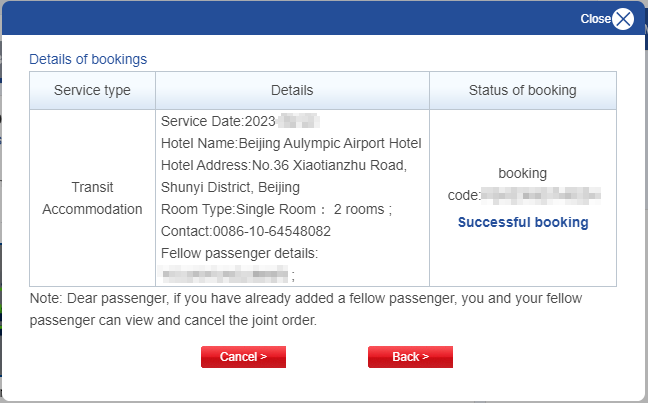Click the Contact phone number 0086-10-64548082
Viewport: 648px width, 403px height.
coord(272,231)
